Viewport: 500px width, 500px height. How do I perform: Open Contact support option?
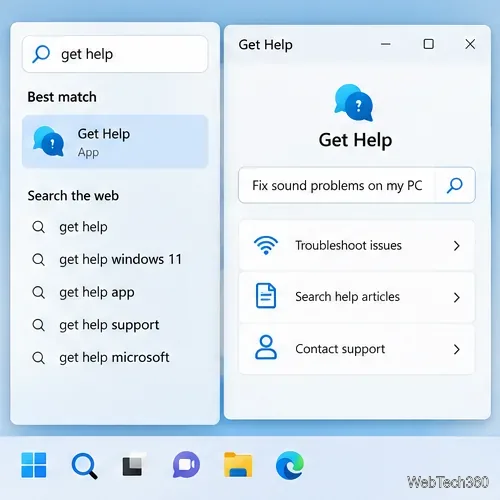click(x=357, y=349)
